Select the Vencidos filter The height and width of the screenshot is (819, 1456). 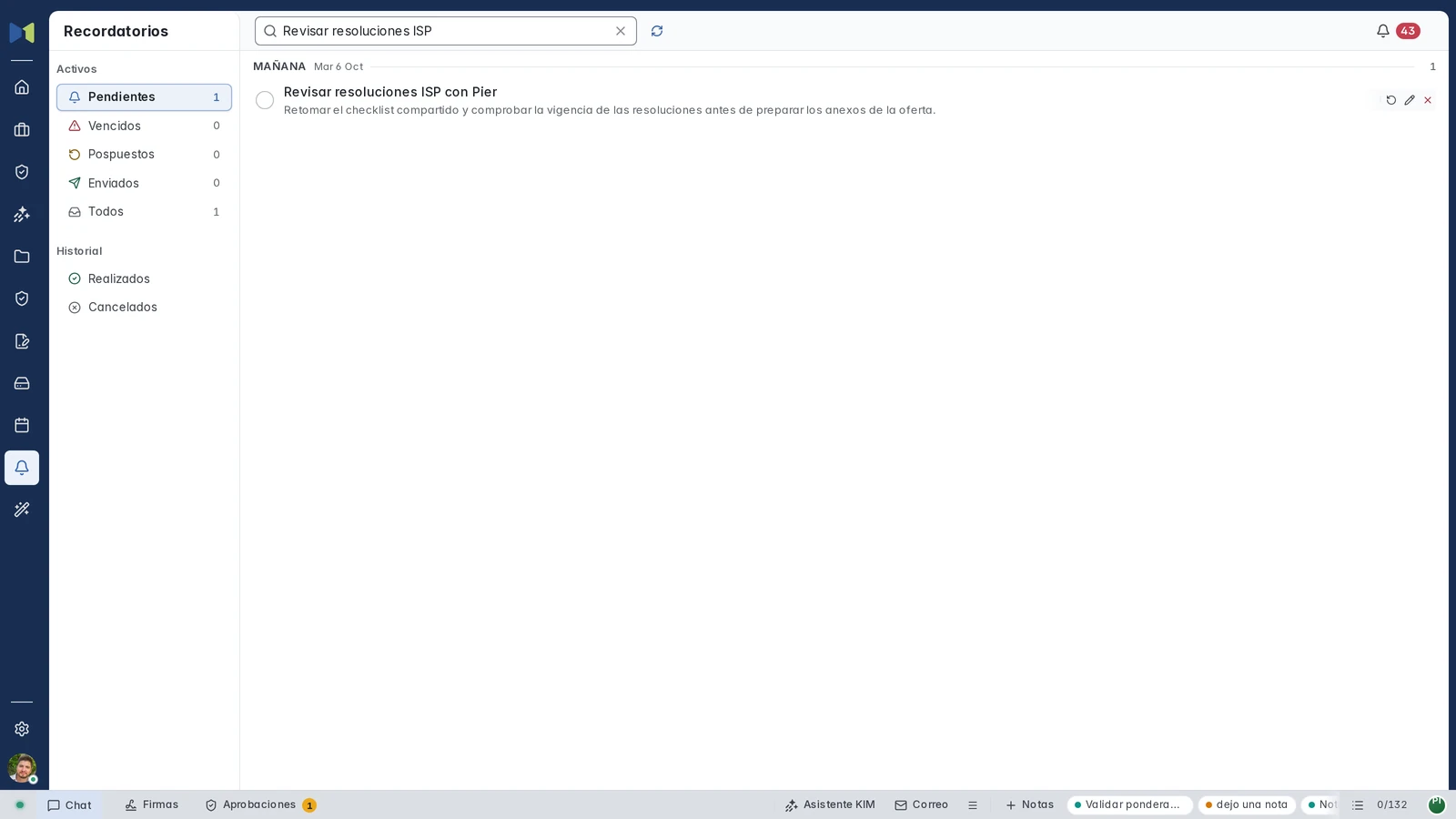click(x=144, y=126)
